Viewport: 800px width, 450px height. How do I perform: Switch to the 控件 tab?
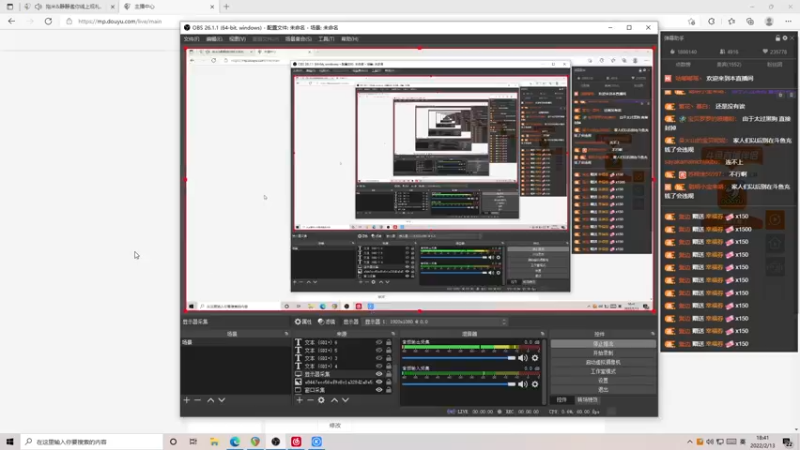click(562, 400)
